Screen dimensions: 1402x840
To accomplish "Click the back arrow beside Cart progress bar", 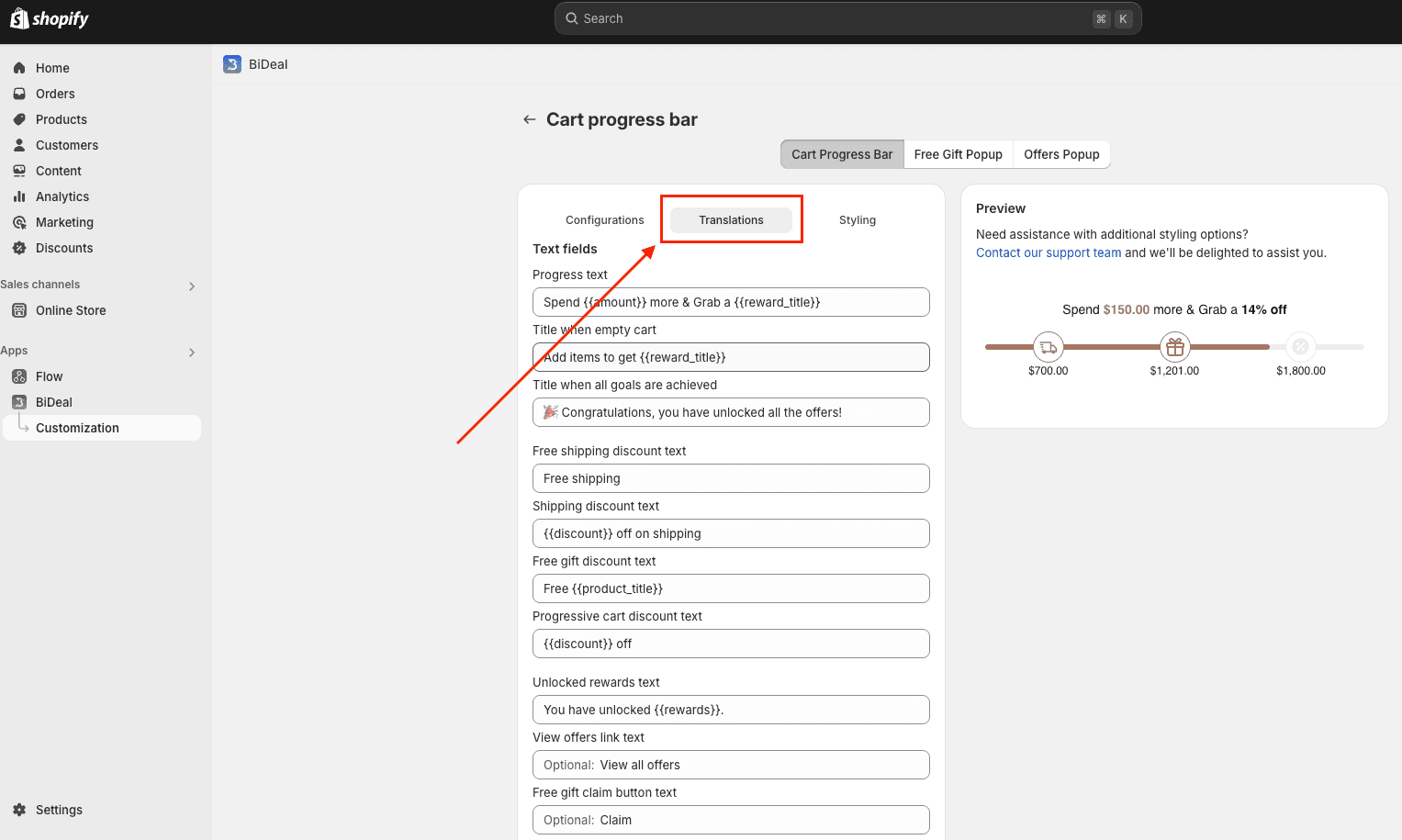I will 529,119.
